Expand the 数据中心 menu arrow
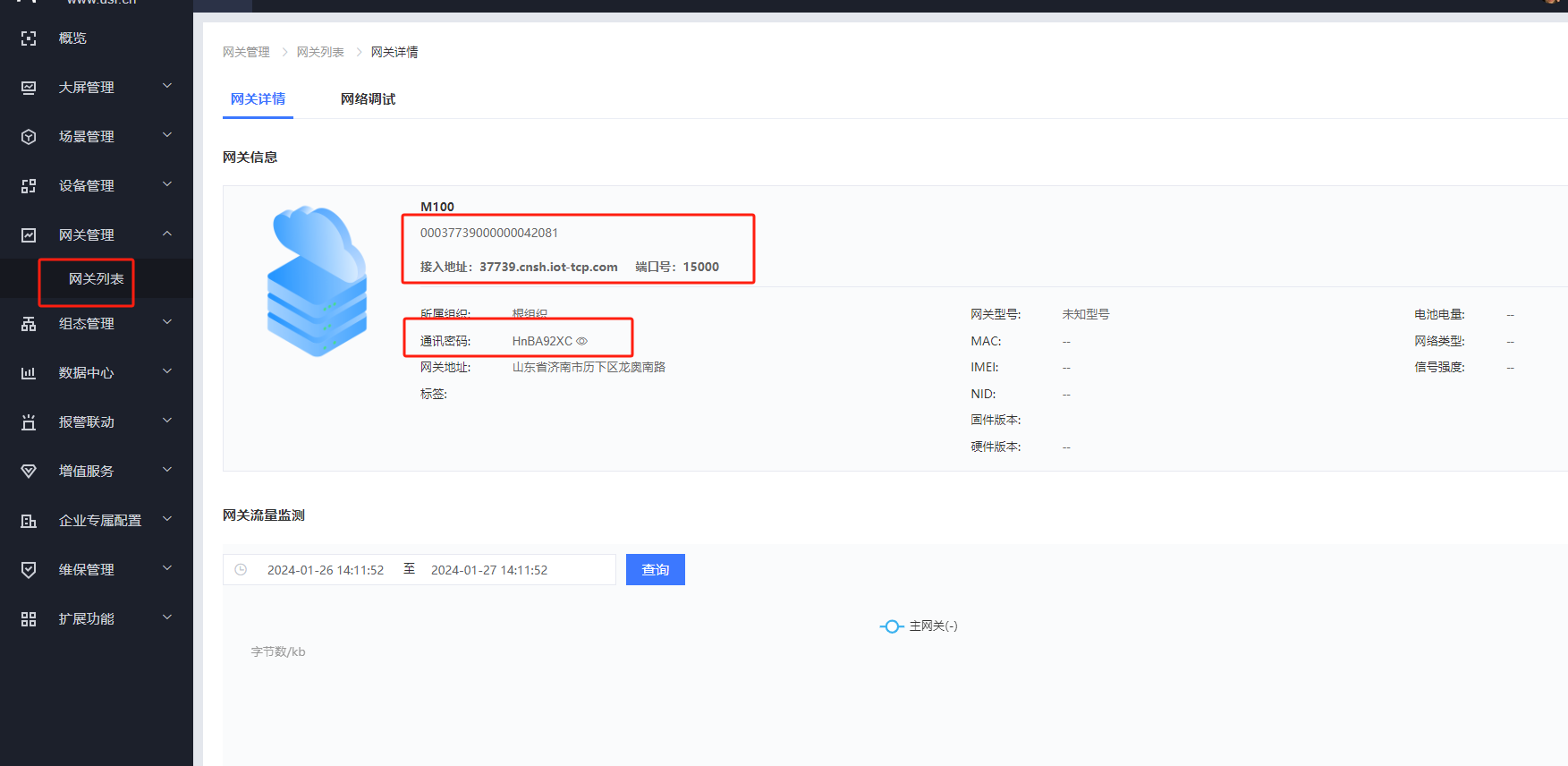Screen dimensions: 1568x766 167,371
